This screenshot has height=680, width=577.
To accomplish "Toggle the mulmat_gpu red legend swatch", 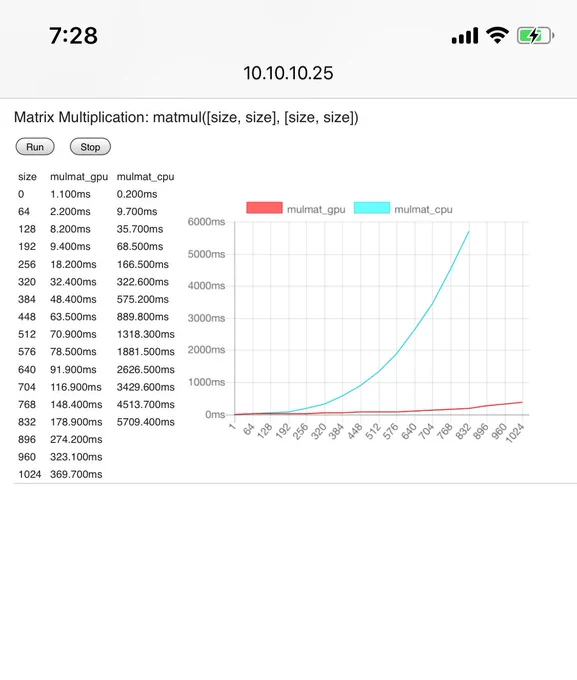I will pyautogui.click(x=264, y=208).
